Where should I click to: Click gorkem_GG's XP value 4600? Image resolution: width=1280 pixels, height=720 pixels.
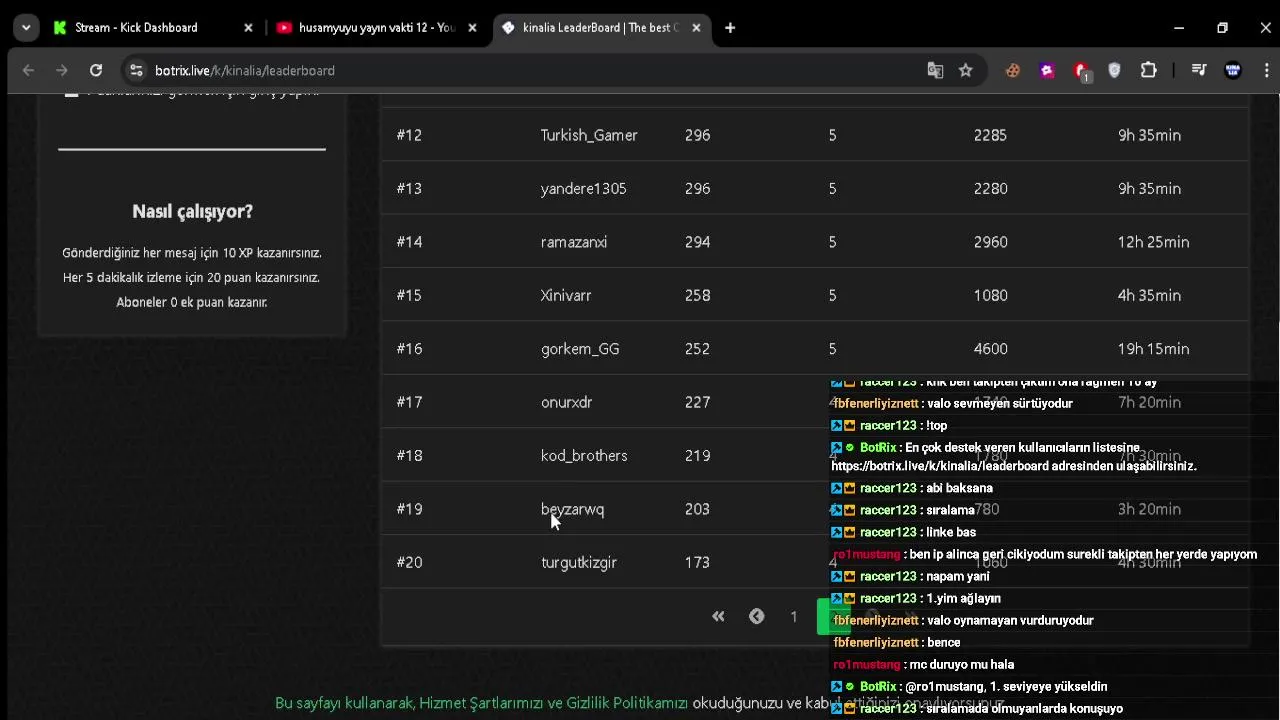(x=990, y=349)
